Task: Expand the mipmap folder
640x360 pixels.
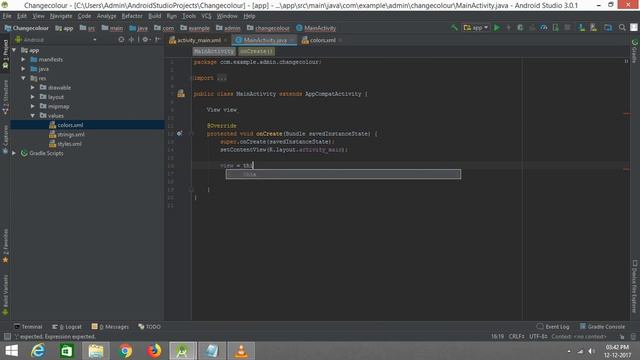Action: pyautogui.click(x=33, y=106)
